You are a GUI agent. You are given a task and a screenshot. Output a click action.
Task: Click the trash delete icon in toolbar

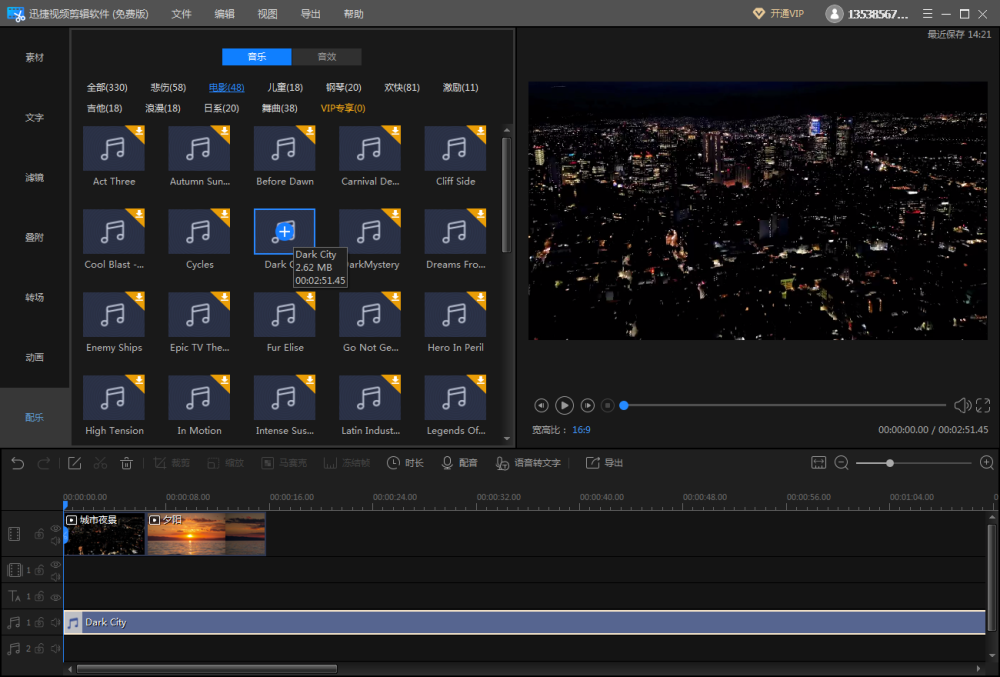click(126, 463)
